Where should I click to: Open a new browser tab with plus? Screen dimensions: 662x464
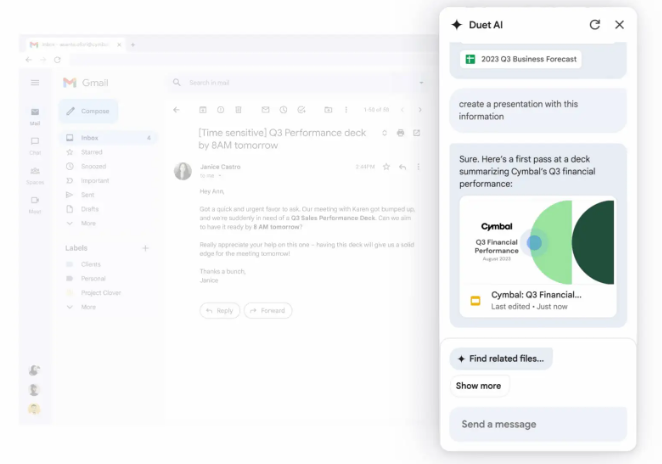(133, 45)
